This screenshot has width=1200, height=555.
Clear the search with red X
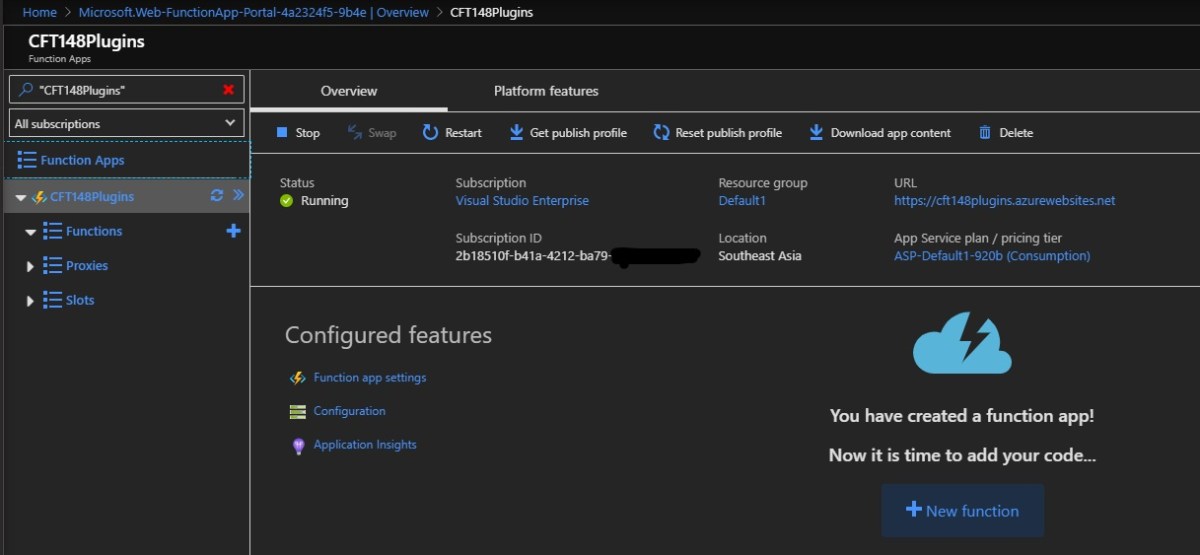[228, 90]
